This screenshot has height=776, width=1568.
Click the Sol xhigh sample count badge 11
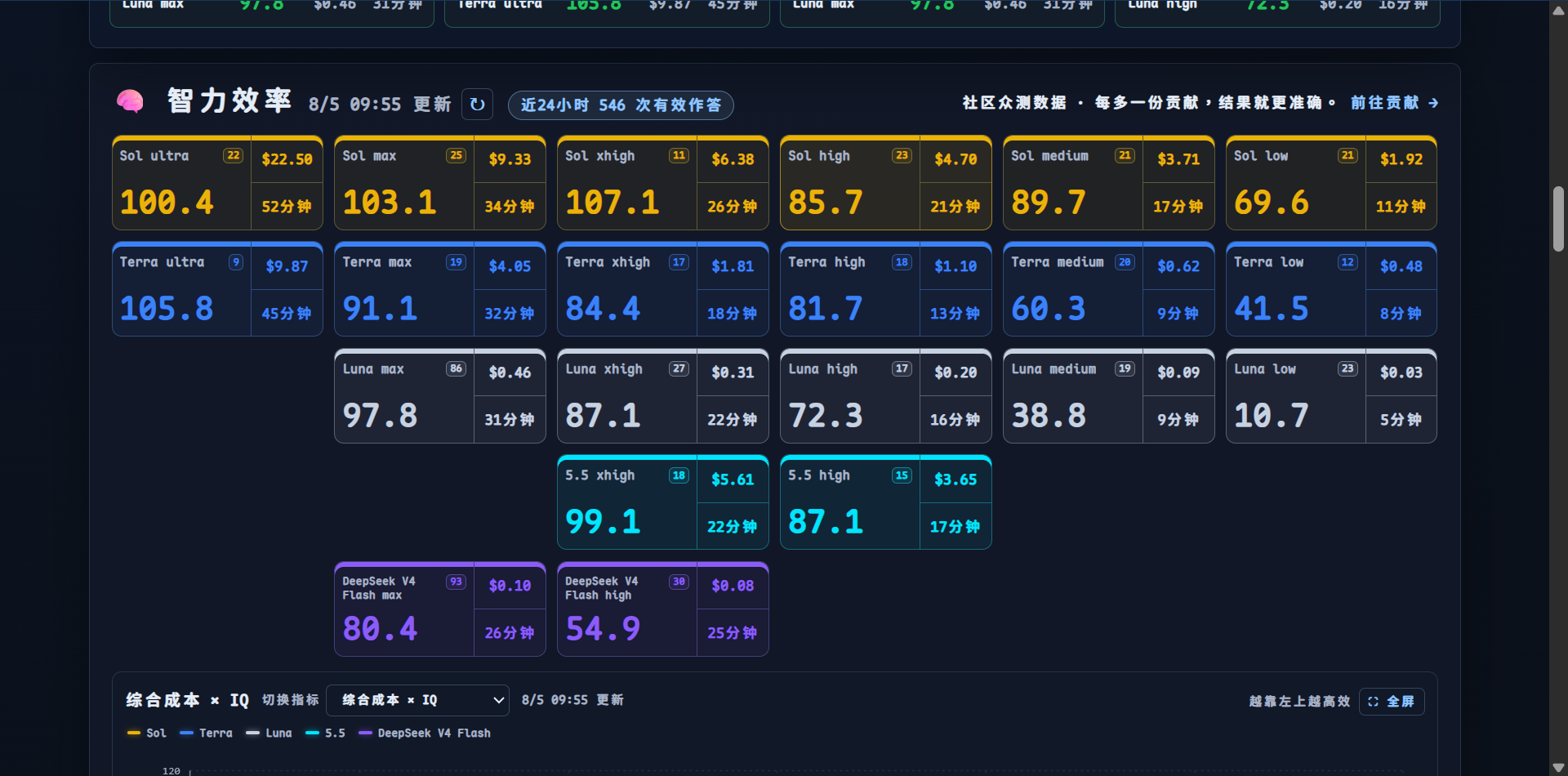coord(679,155)
